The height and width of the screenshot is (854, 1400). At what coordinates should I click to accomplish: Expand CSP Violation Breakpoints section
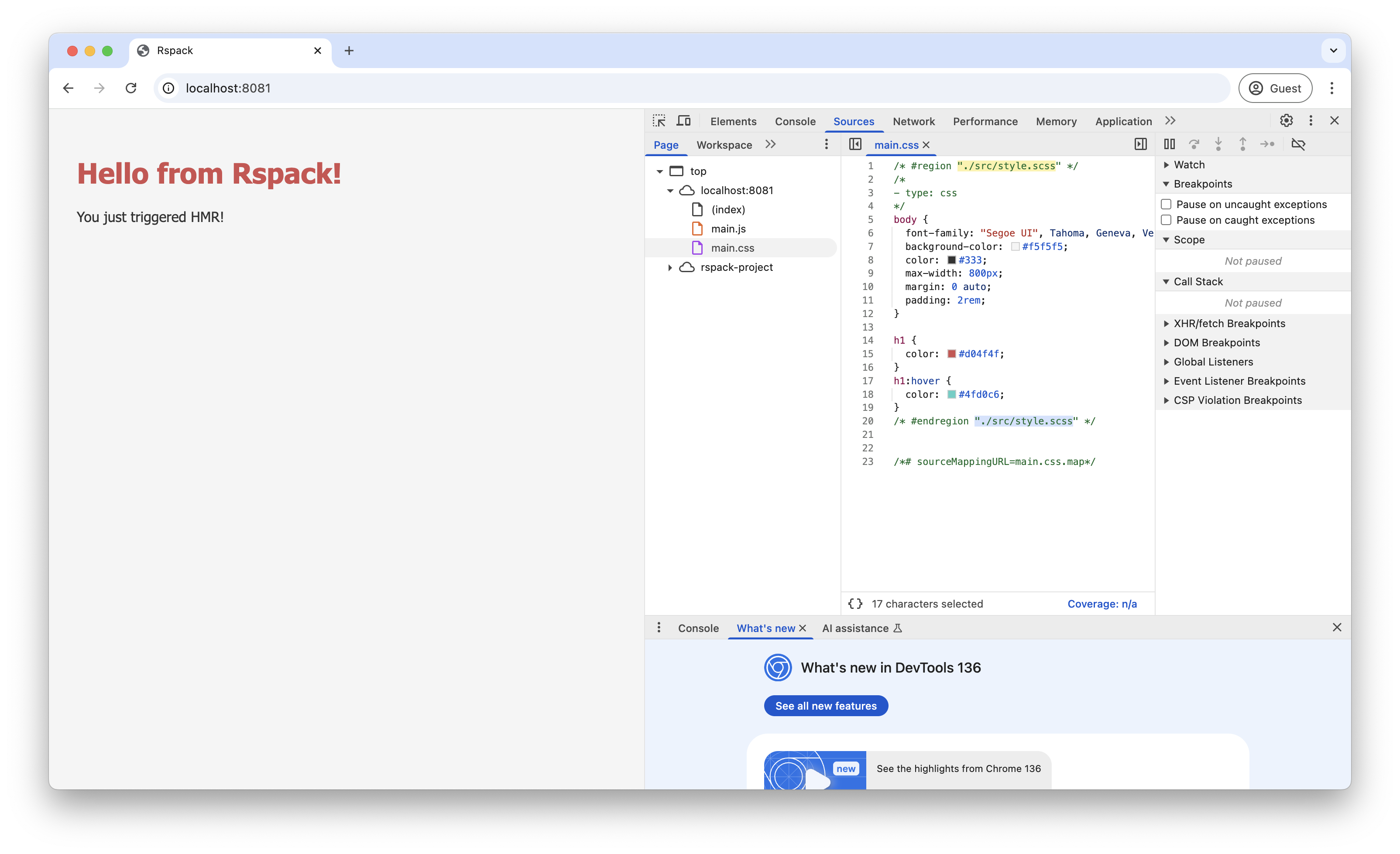(1166, 400)
